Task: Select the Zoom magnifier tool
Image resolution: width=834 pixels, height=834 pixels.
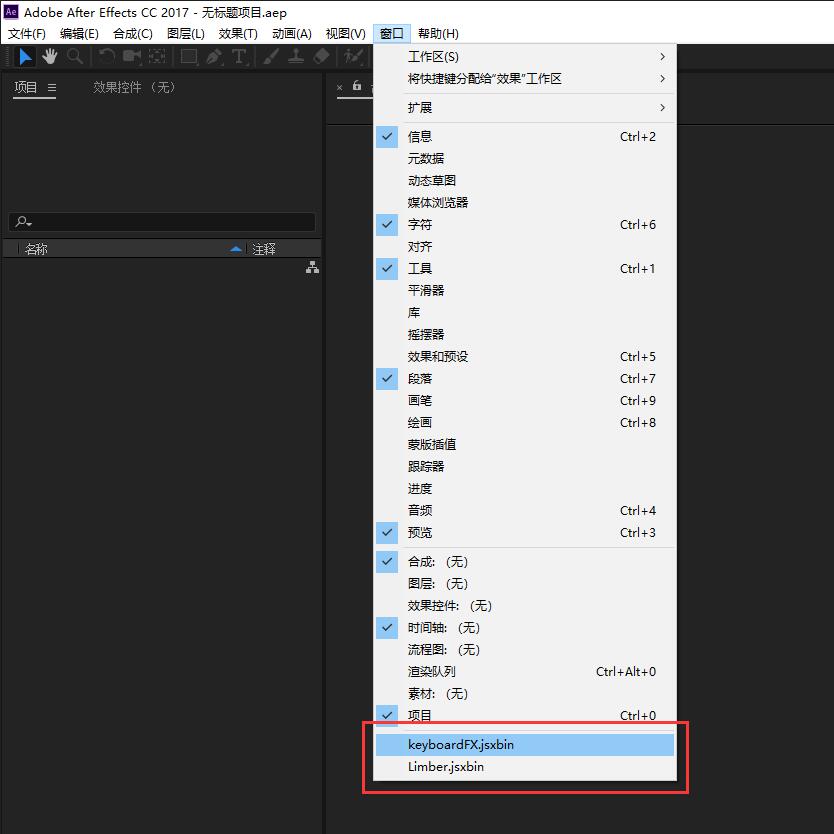Action: pos(75,56)
